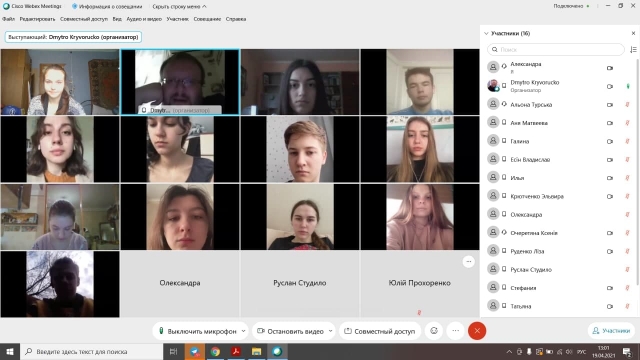Click the Поиск participants search field
This screenshot has height=360, width=640.
pyautogui.click(x=556, y=49)
